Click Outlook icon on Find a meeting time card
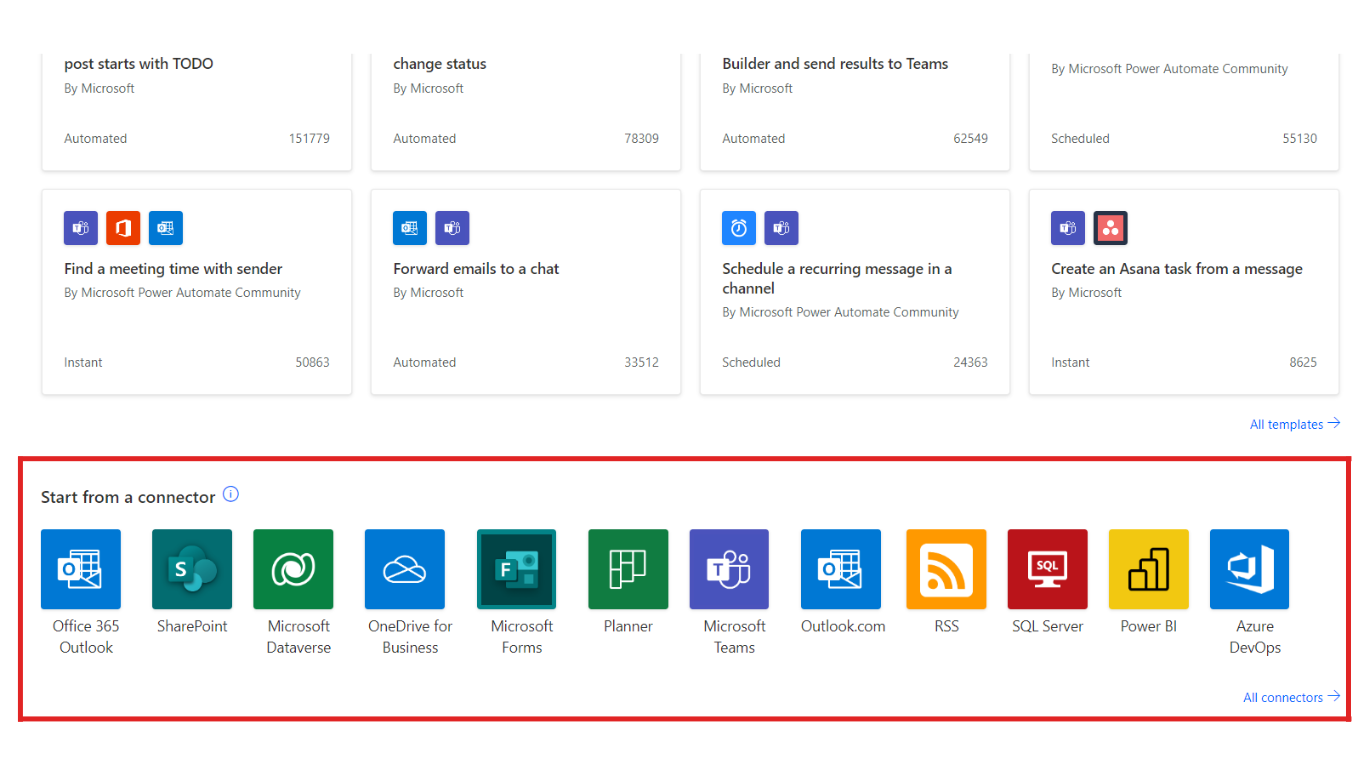This screenshot has height=768, width=1366. tap(166, 228)
